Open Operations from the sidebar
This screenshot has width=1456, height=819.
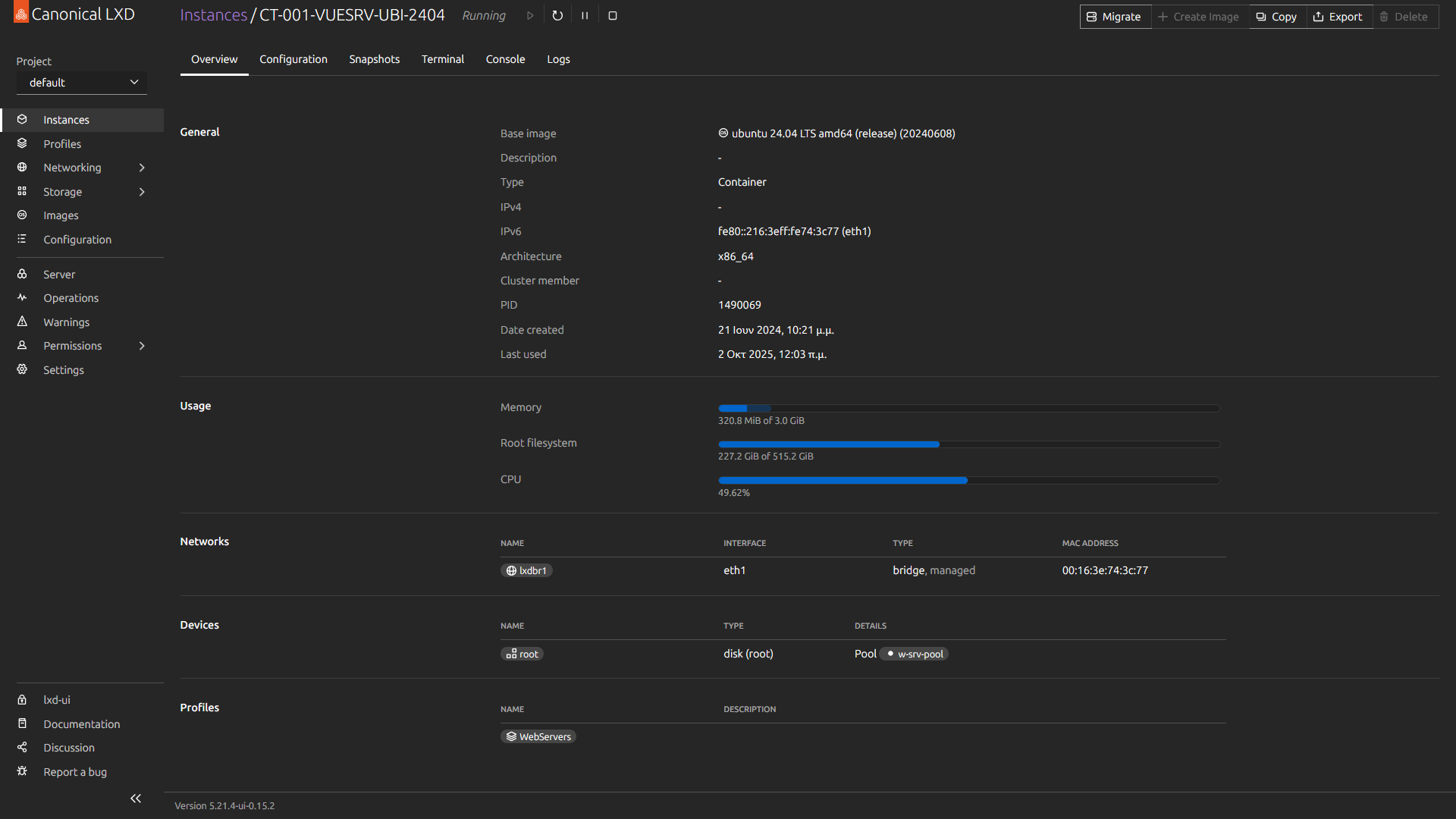82,298
